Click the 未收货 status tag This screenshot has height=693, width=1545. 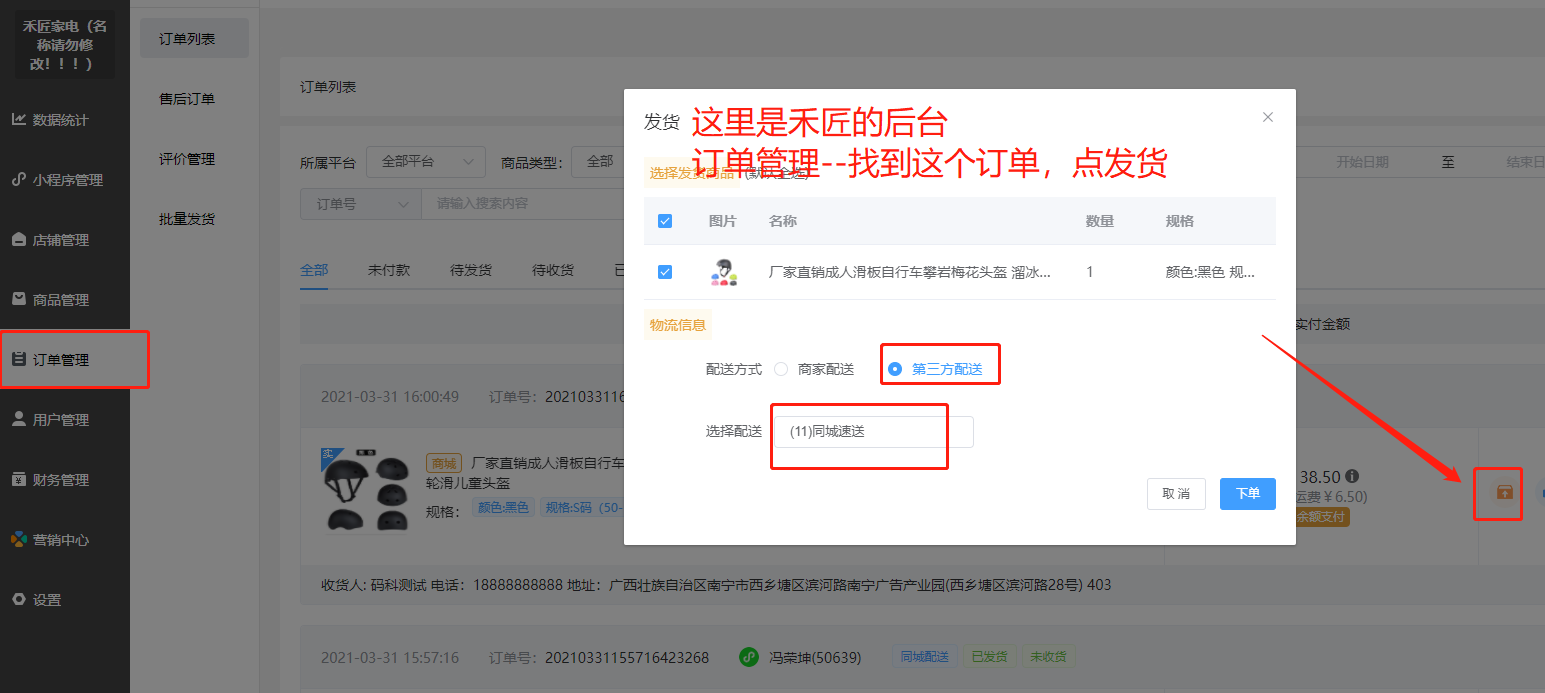point(1049,657)
